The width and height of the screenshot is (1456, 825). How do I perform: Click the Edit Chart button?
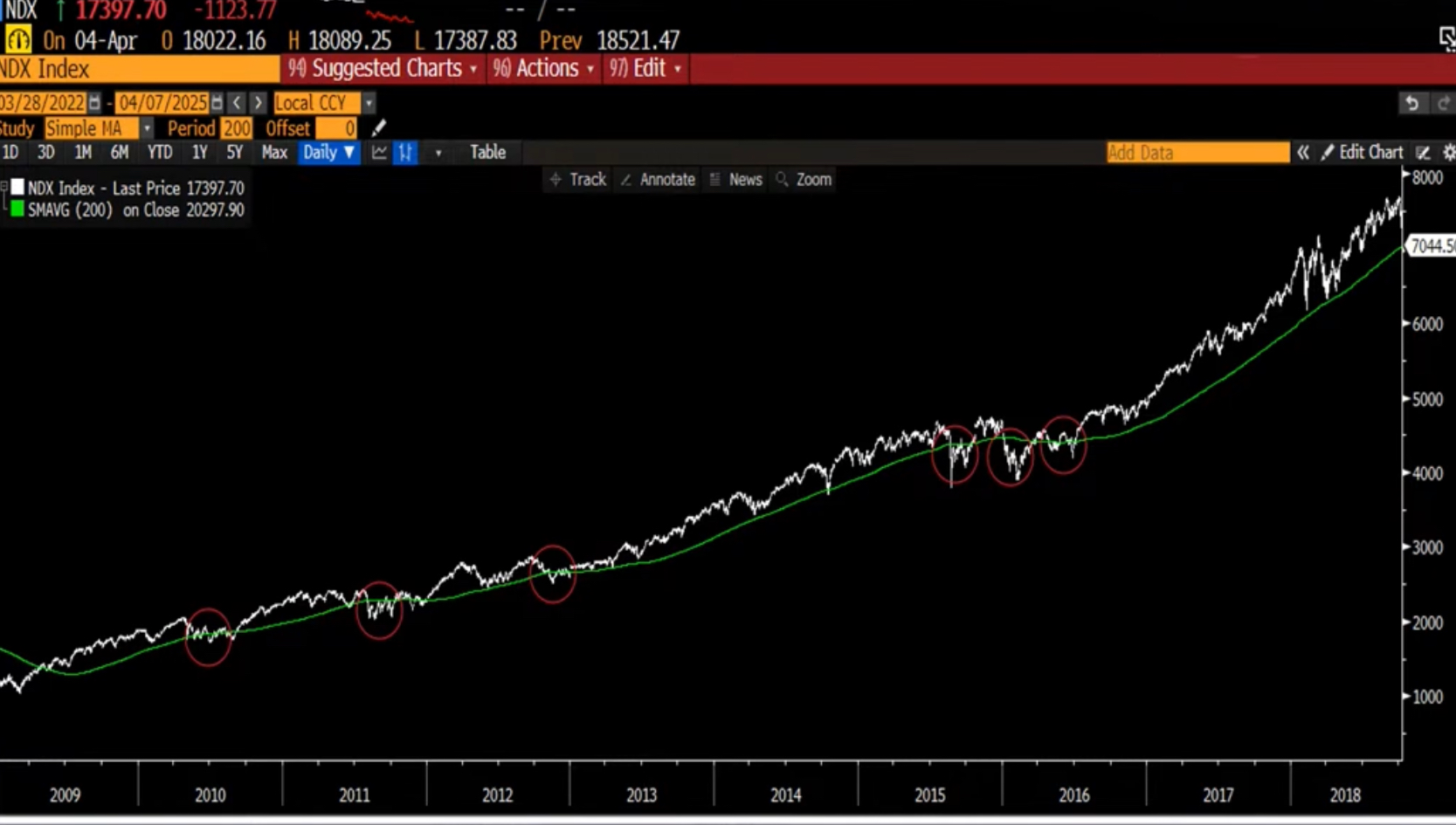(x=1362, y=153)
